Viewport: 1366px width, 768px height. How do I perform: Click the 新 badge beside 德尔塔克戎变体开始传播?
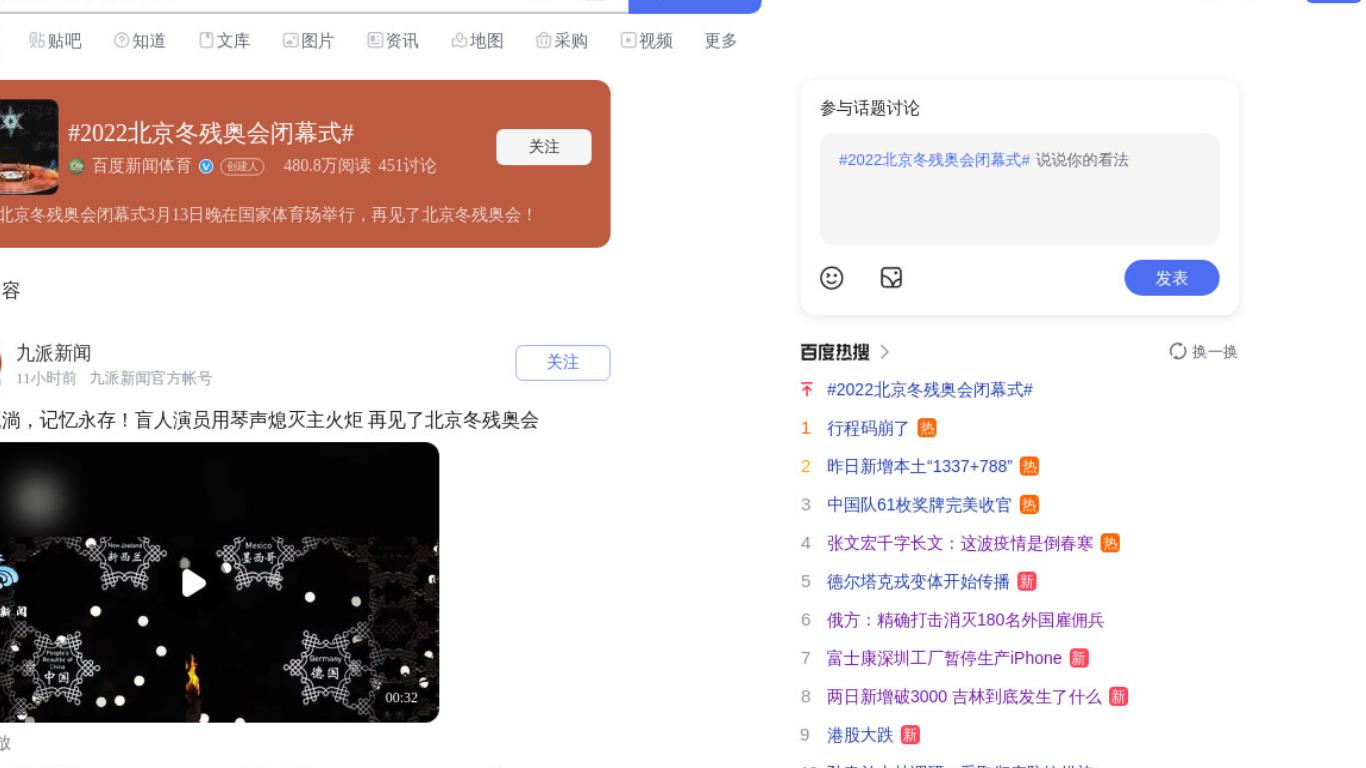1027,582
